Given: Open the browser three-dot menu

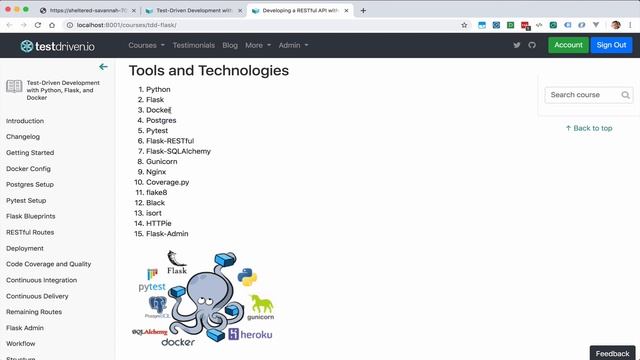Looking at the screenshot, I should pyautogui.click(x=630, y=25).
